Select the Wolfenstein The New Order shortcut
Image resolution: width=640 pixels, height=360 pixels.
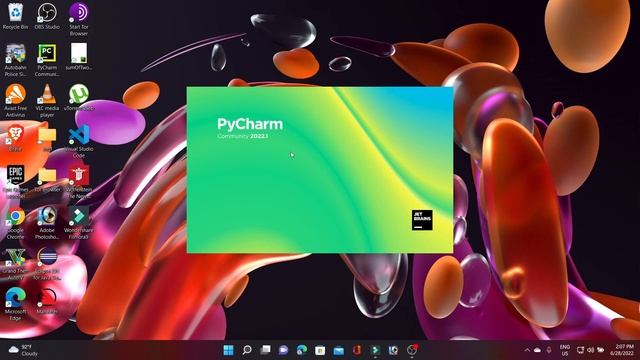(79, 182)
